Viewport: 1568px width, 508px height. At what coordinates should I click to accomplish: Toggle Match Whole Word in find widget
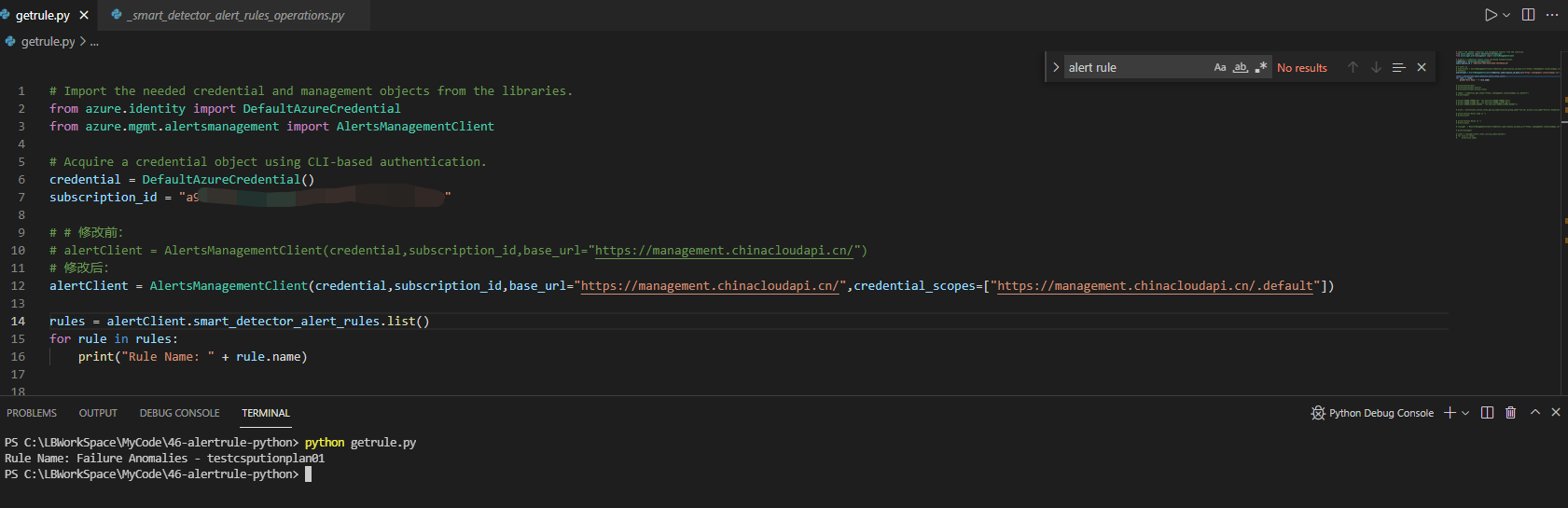coord(1241,67)
